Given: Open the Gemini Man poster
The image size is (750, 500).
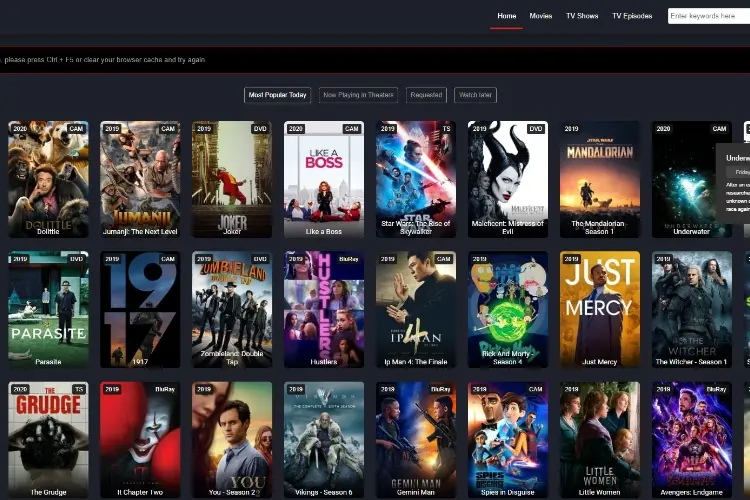Looking at the screenshot, I should [416, 440].
